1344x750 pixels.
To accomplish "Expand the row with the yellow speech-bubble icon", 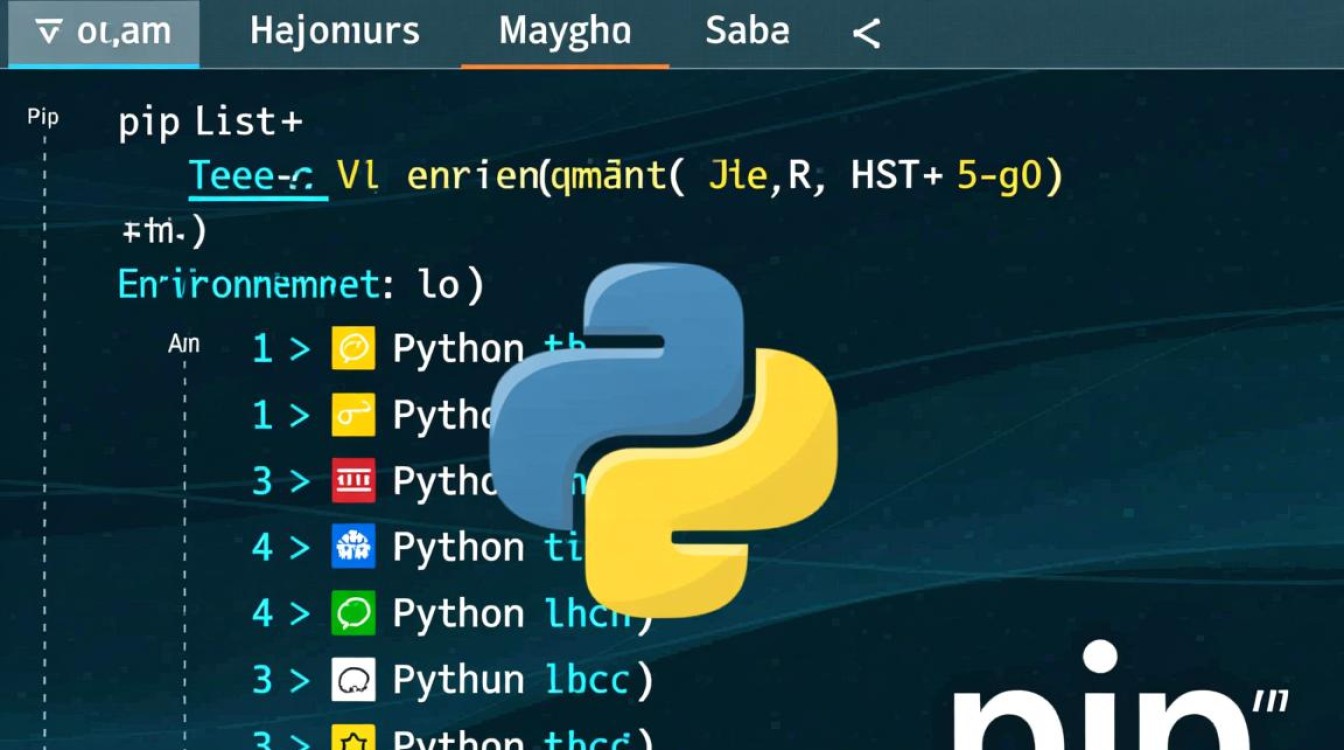I will (x=300, y=350).
